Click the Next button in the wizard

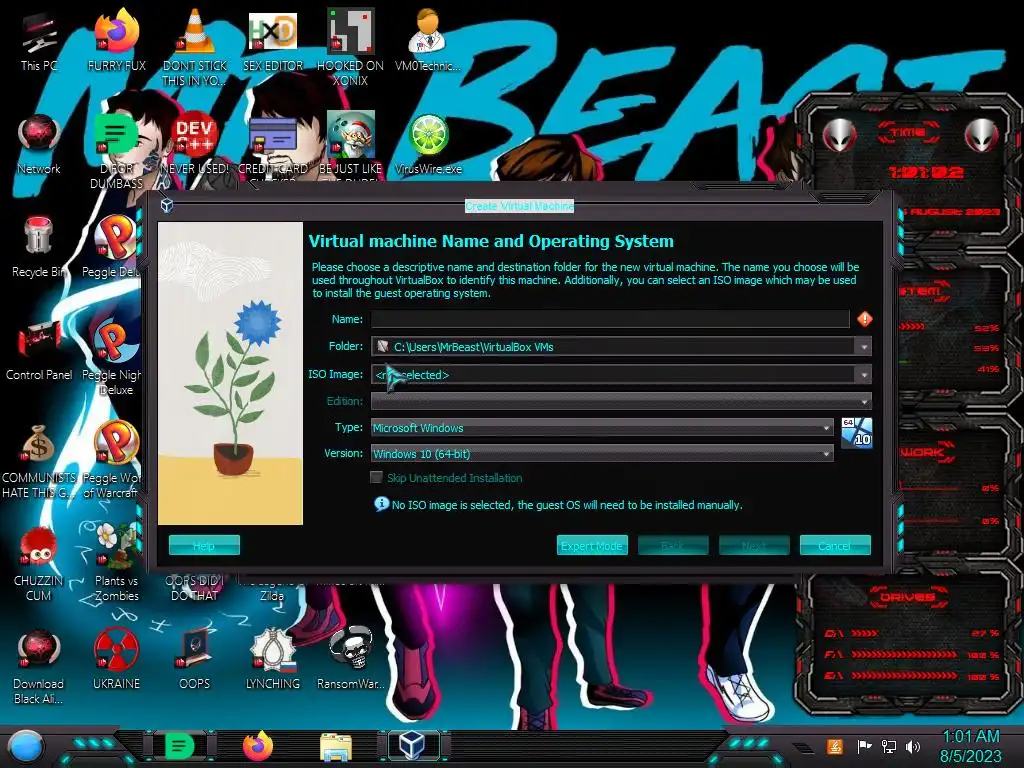coord(754,545)
